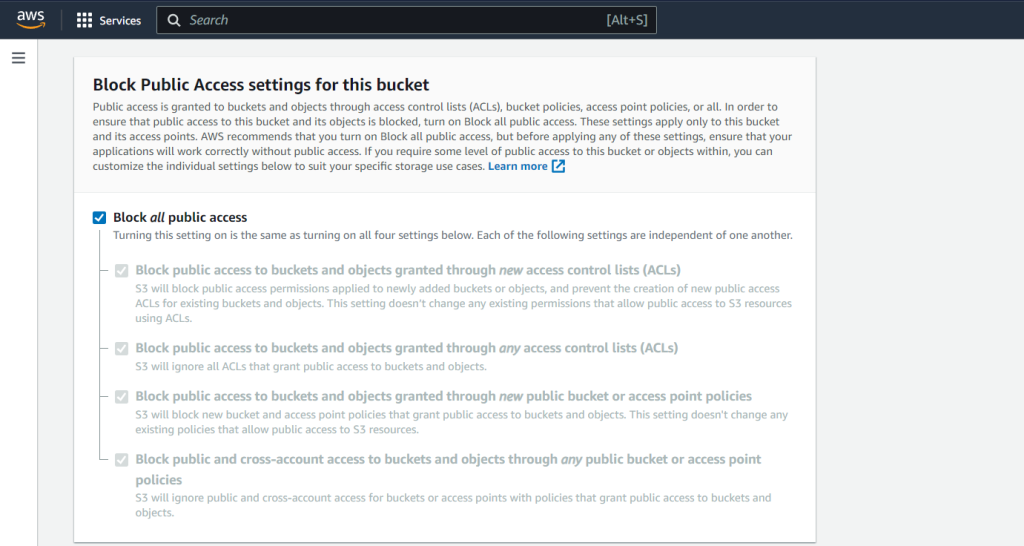Click label 'granted through new access control lists'
Viewport: 1024px width, 546px height.
coord(407,270)
